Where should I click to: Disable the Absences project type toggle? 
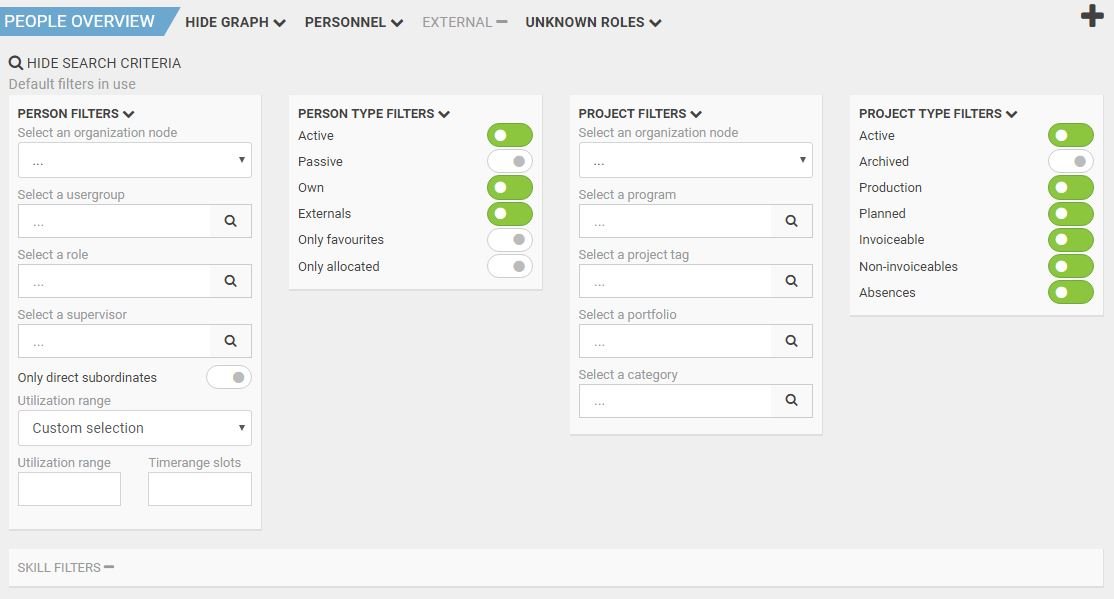(1071, 292)
